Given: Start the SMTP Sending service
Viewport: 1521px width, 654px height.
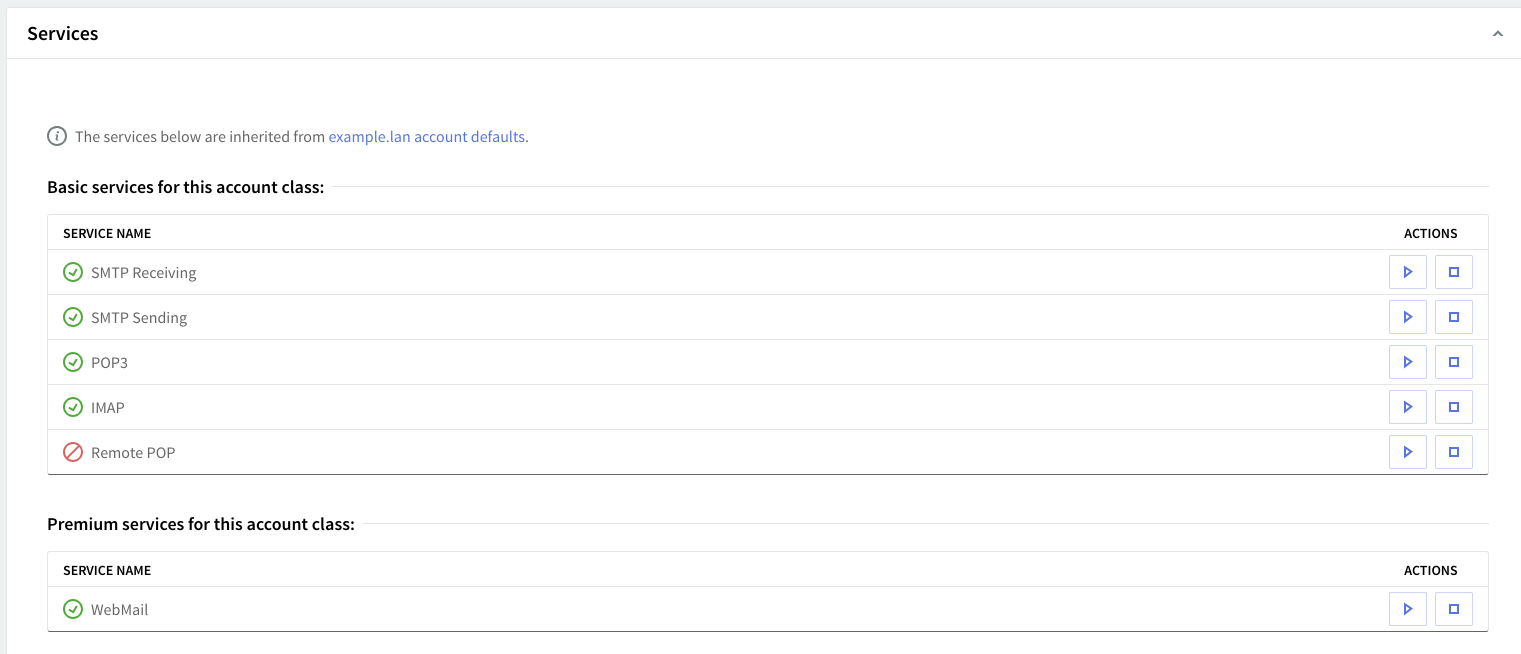Looking at the screenshot, I should click(1407, 317).
